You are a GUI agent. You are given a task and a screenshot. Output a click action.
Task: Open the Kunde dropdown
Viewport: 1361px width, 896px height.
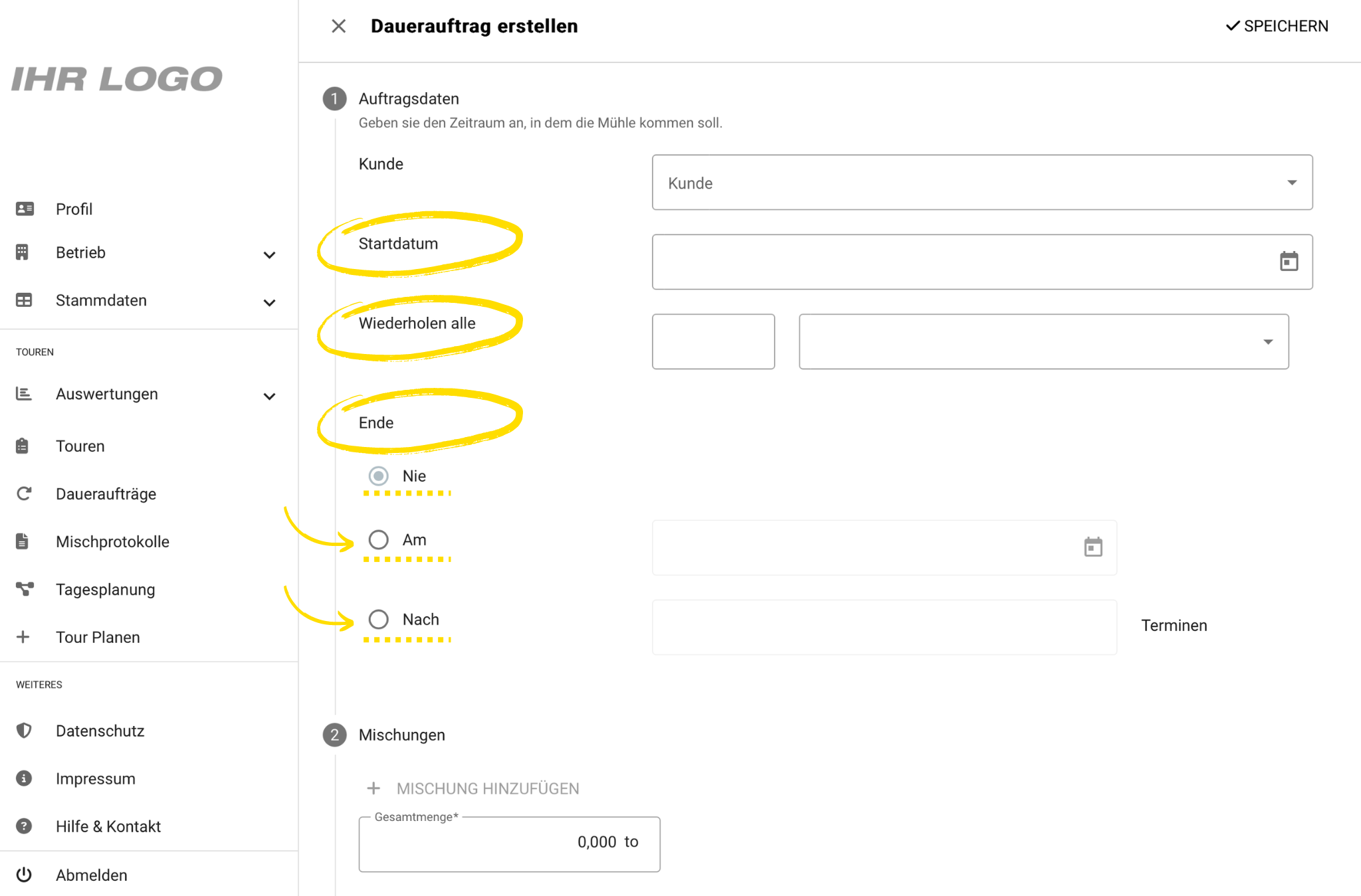tap(982, 183)
